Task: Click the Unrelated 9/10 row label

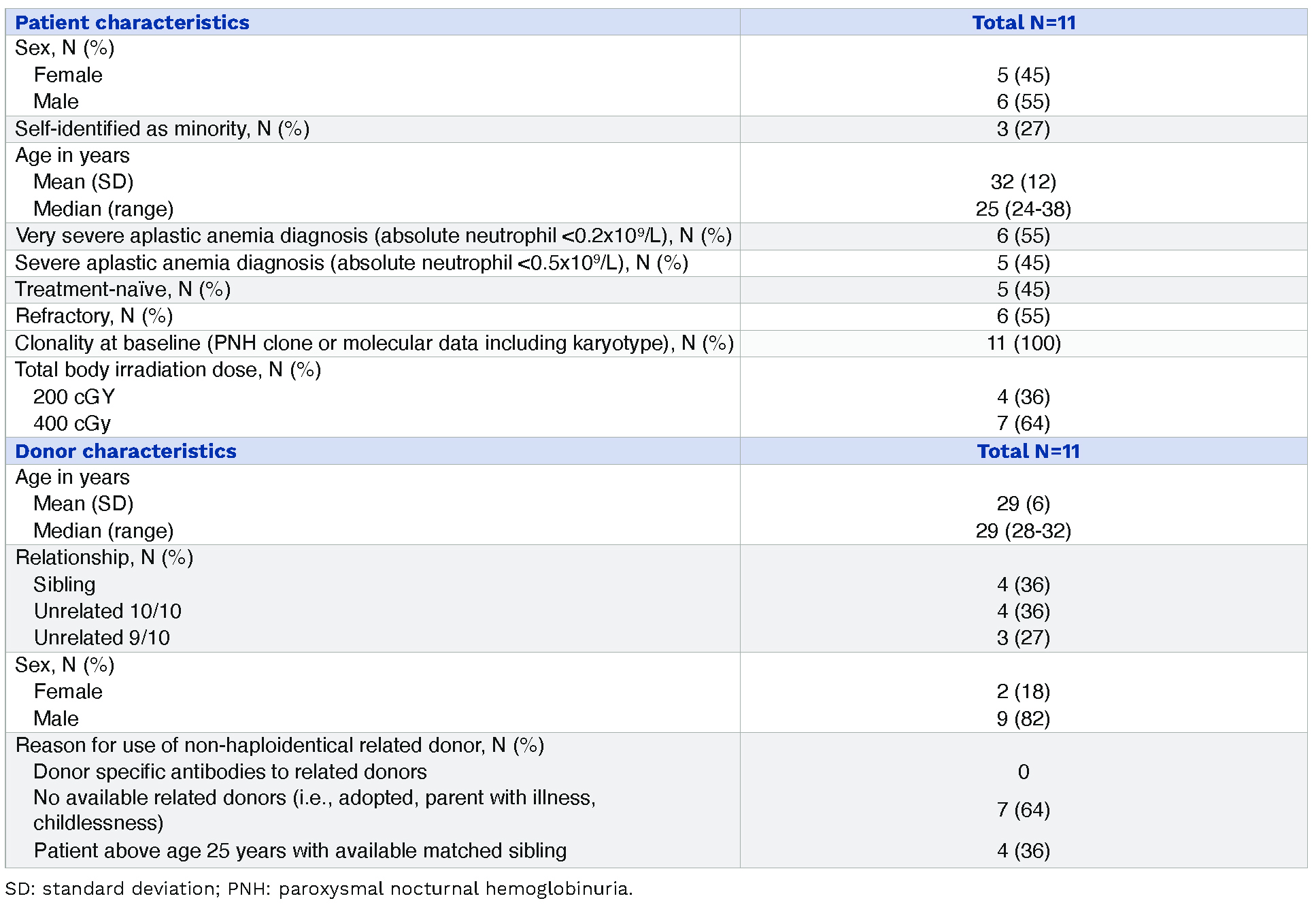Action: click(x=102, y=638)
